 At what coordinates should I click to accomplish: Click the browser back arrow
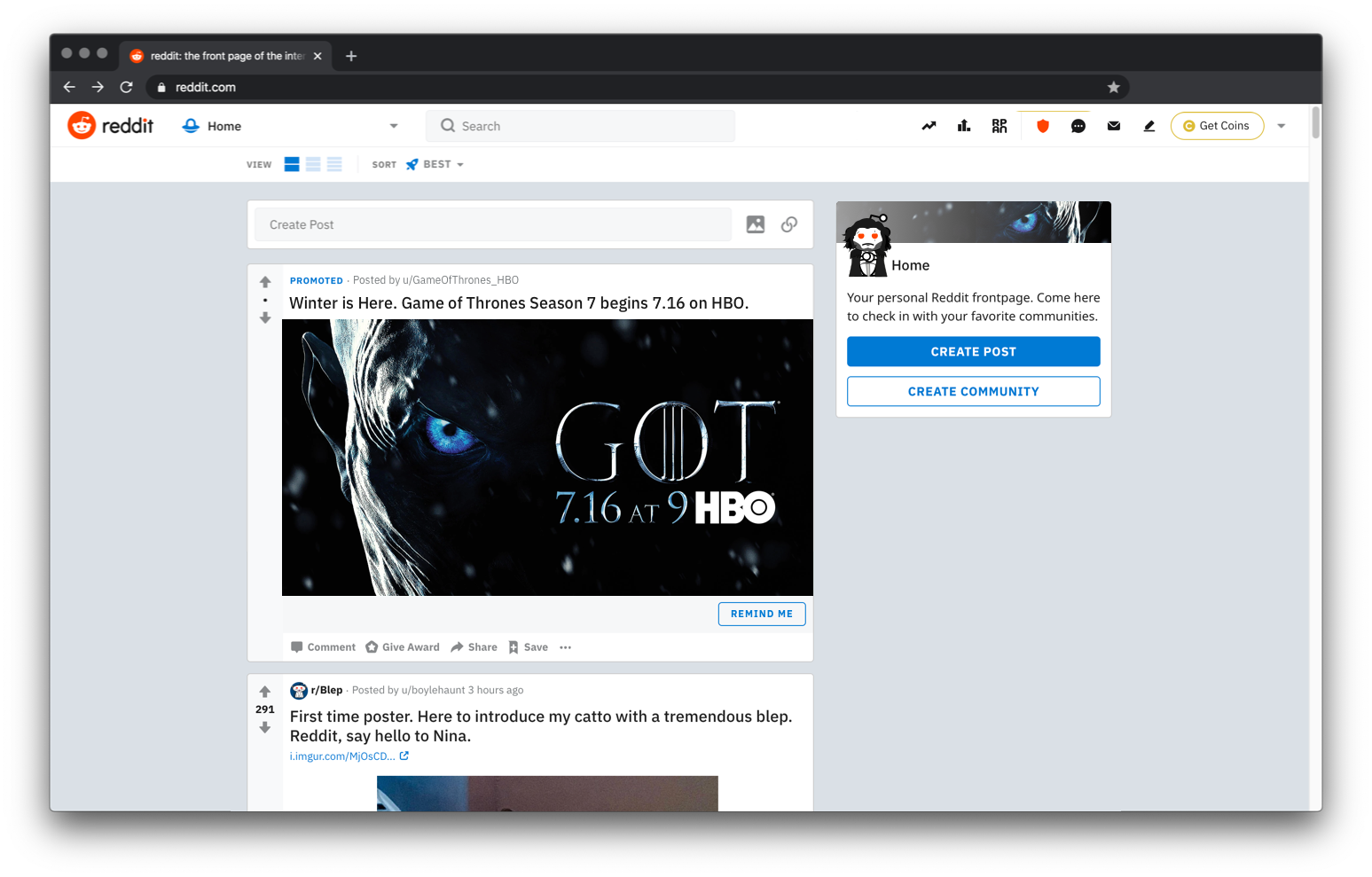[69, 87]
